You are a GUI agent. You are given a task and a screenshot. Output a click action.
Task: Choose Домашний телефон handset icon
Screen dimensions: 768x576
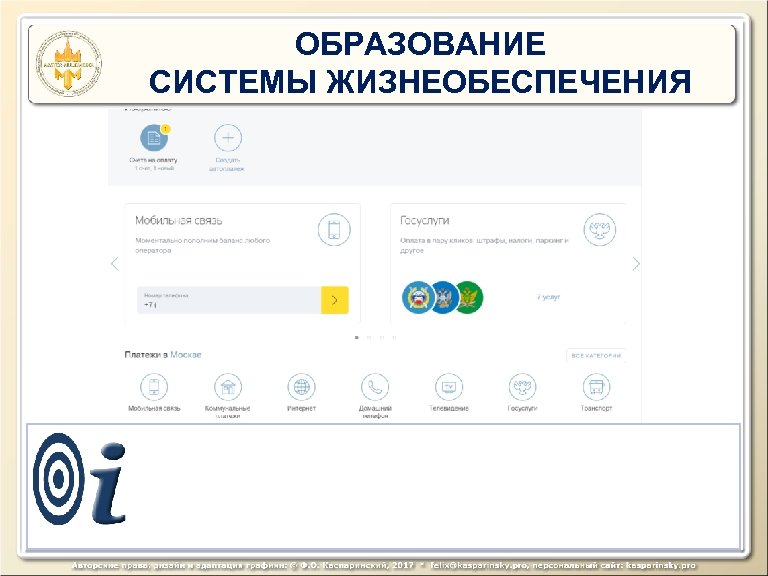click(375, 387)
